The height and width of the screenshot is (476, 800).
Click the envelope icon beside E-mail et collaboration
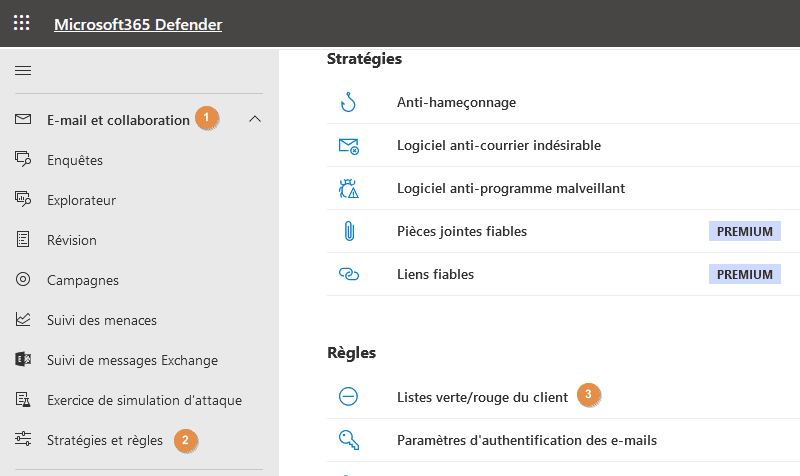coord(23,119)
